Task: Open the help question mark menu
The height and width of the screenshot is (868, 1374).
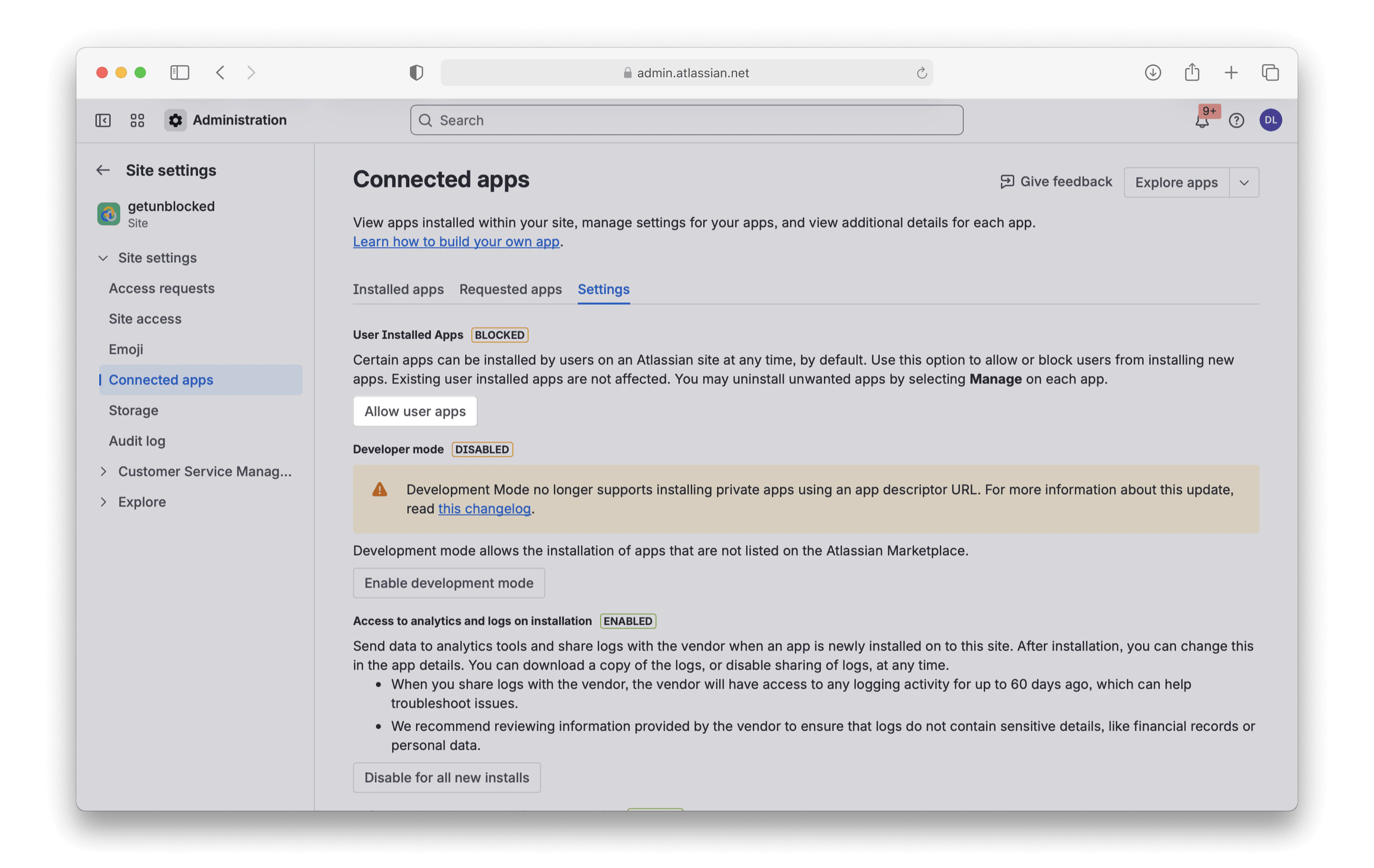Action: click(1237, 120)
